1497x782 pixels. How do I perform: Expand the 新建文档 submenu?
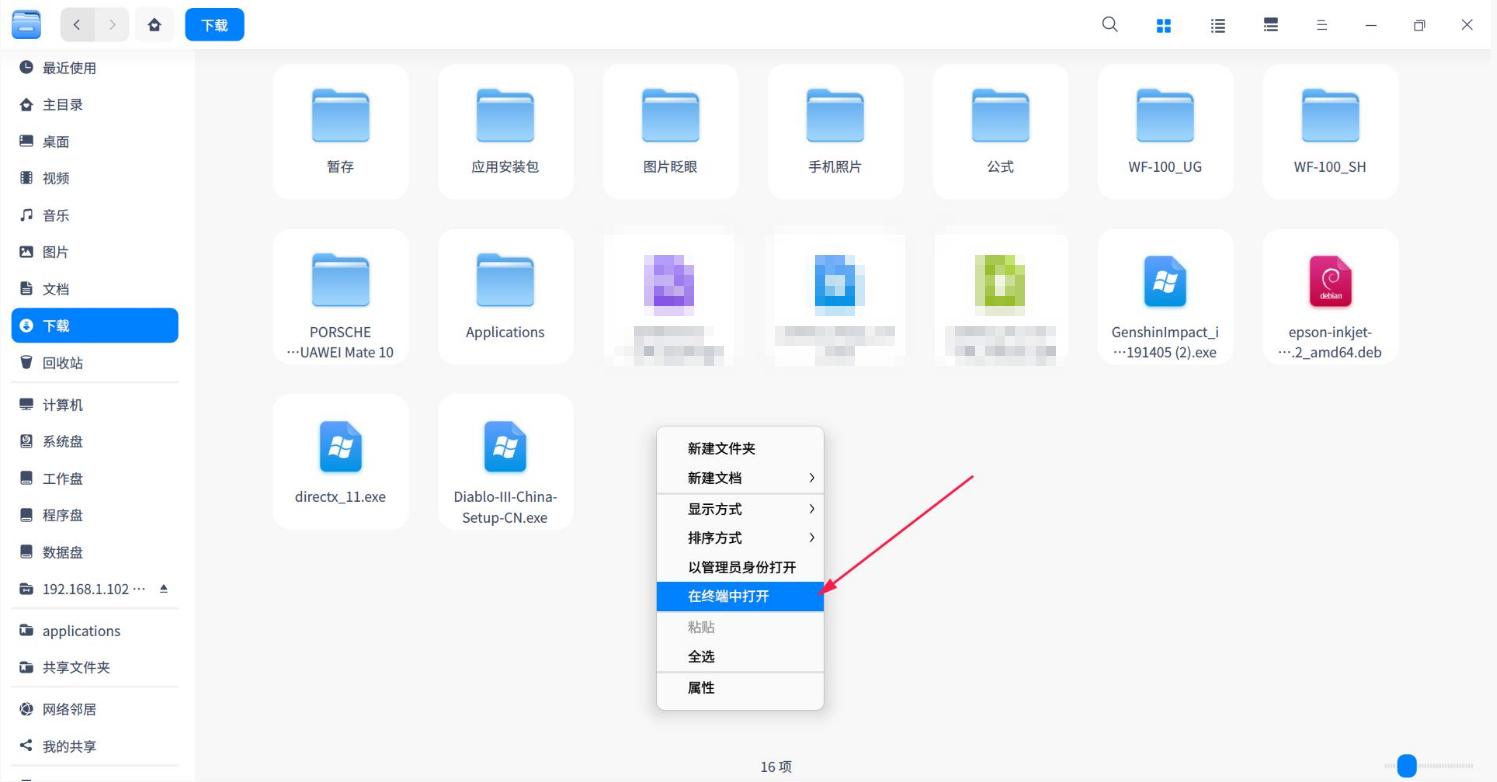(740, 478)
